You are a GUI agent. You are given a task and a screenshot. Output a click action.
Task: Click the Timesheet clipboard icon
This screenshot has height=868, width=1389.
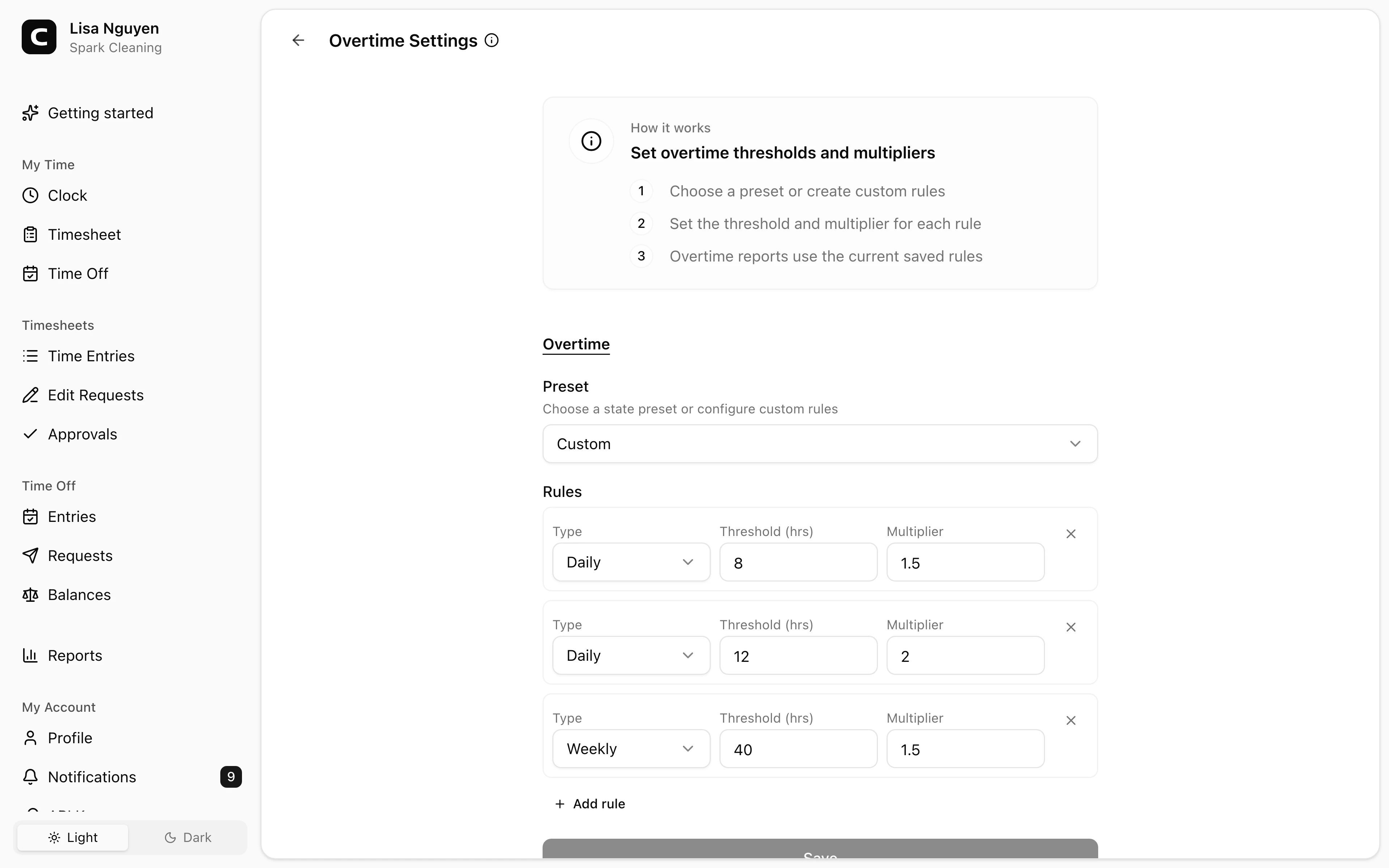30,235
